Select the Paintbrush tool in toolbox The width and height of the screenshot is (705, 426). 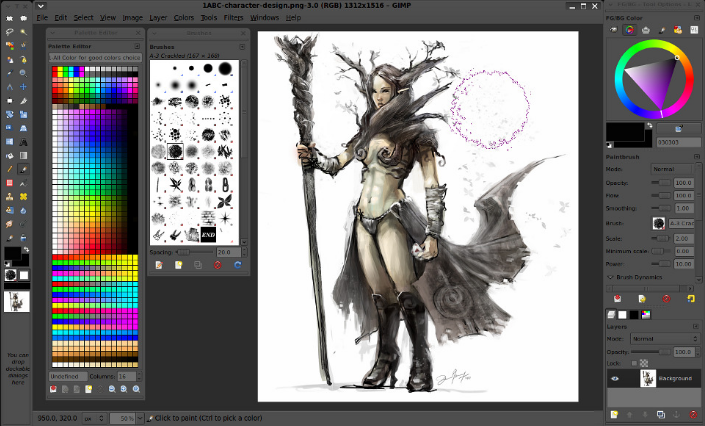(x=23, y=169)
